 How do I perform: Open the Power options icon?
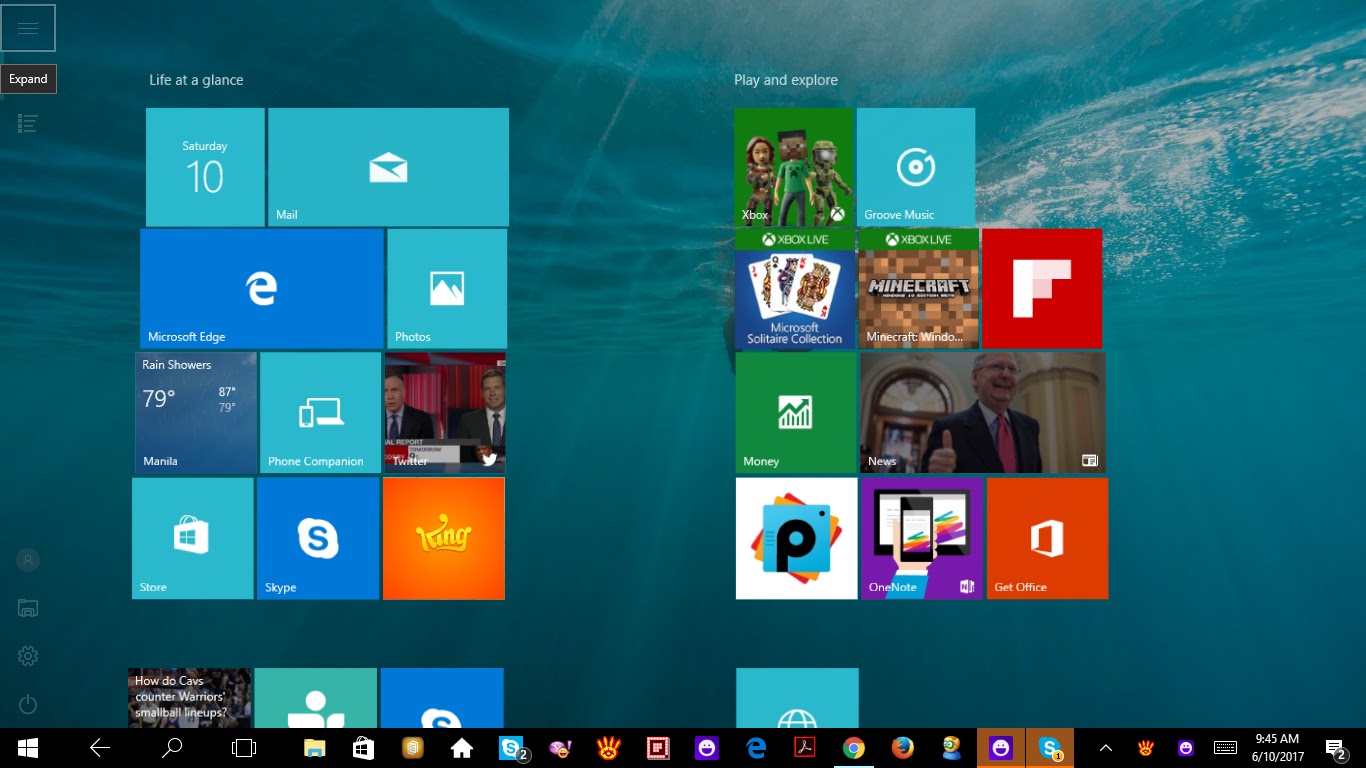pyautogui.click(x=28, y=704)
